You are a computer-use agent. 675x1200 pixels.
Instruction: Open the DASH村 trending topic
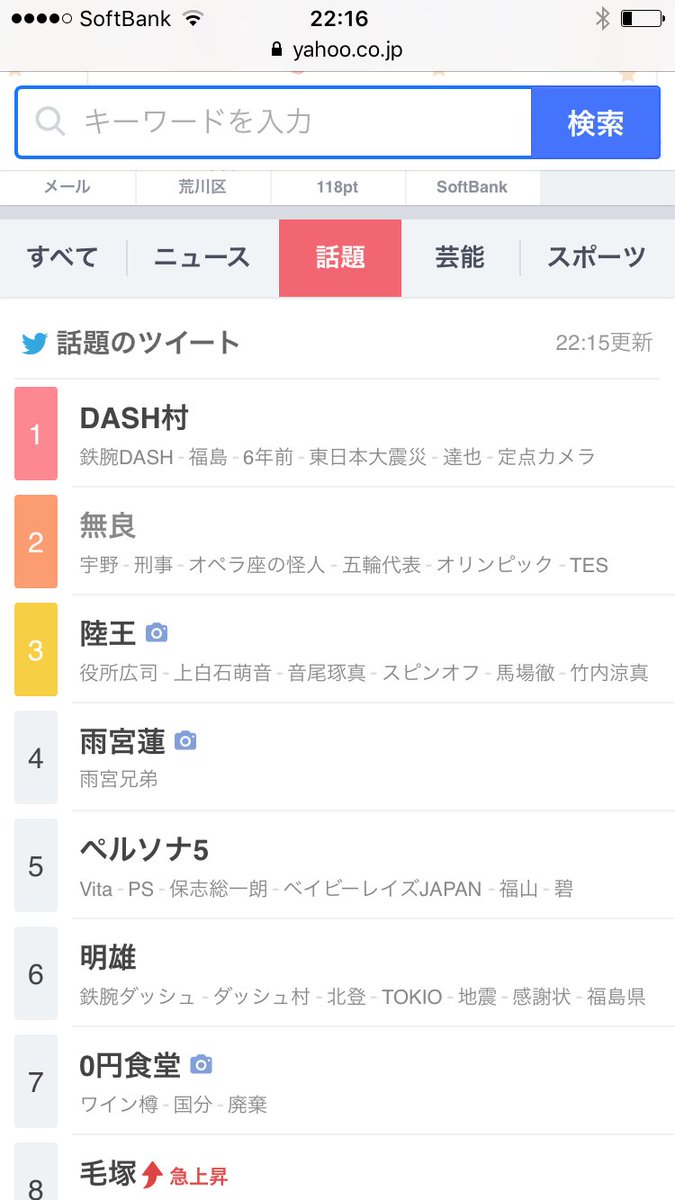point(135,418)
